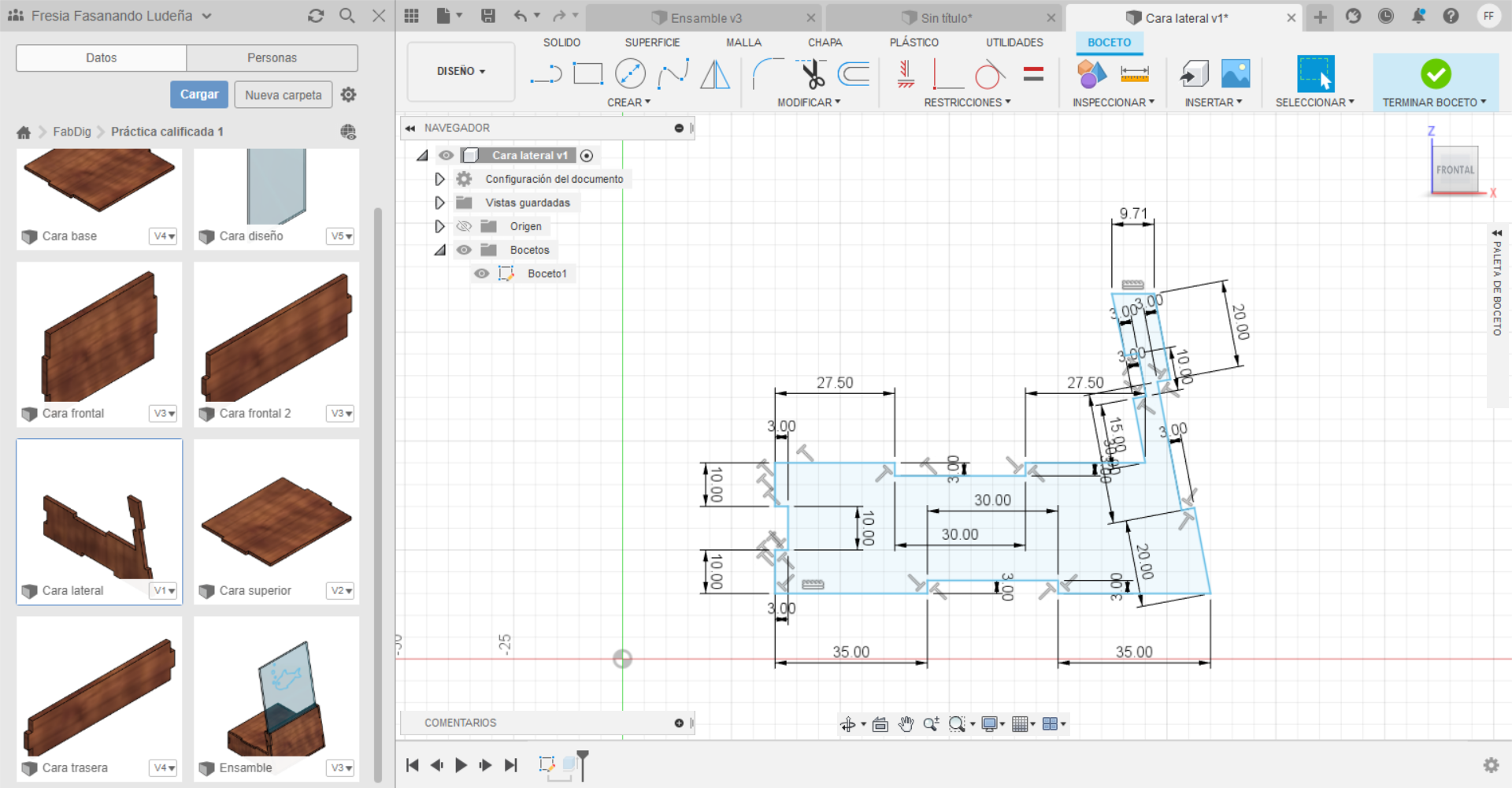Image resolution: width=1512 pixels, height=788 pixels.
Task: Open the Personas tab in data panel
Action: pos(272,58)
